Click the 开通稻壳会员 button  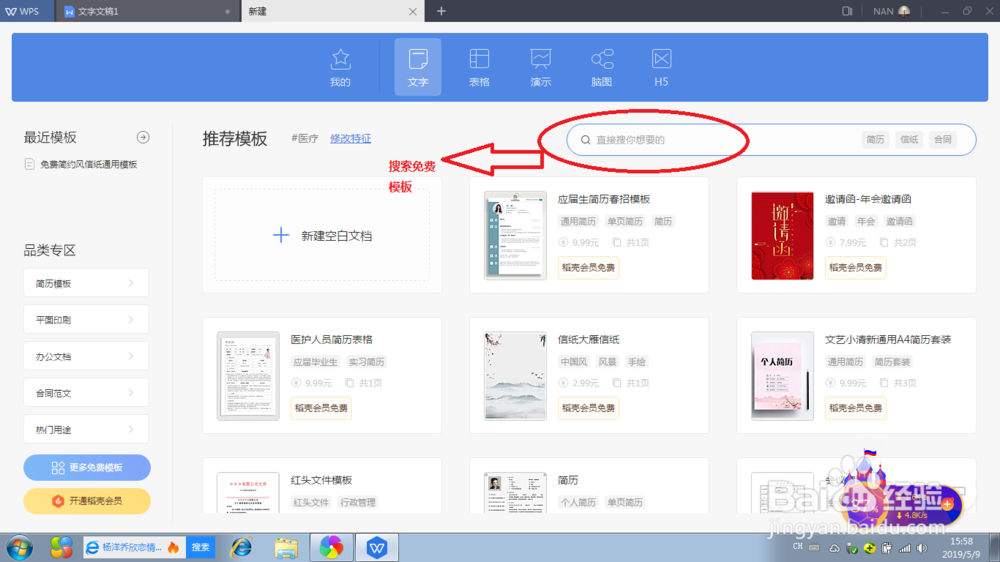87,501
